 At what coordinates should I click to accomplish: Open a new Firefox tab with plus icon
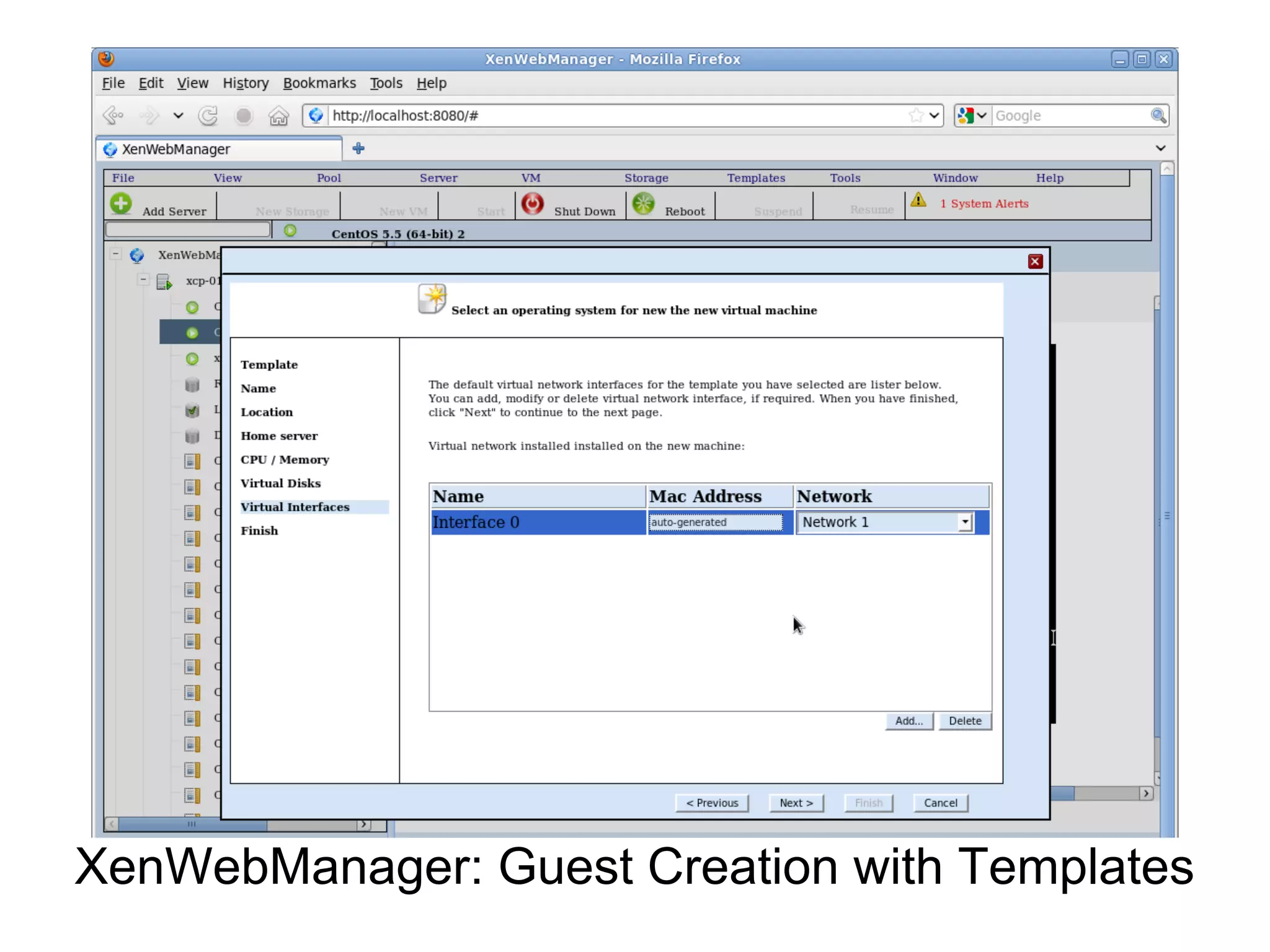358,149
